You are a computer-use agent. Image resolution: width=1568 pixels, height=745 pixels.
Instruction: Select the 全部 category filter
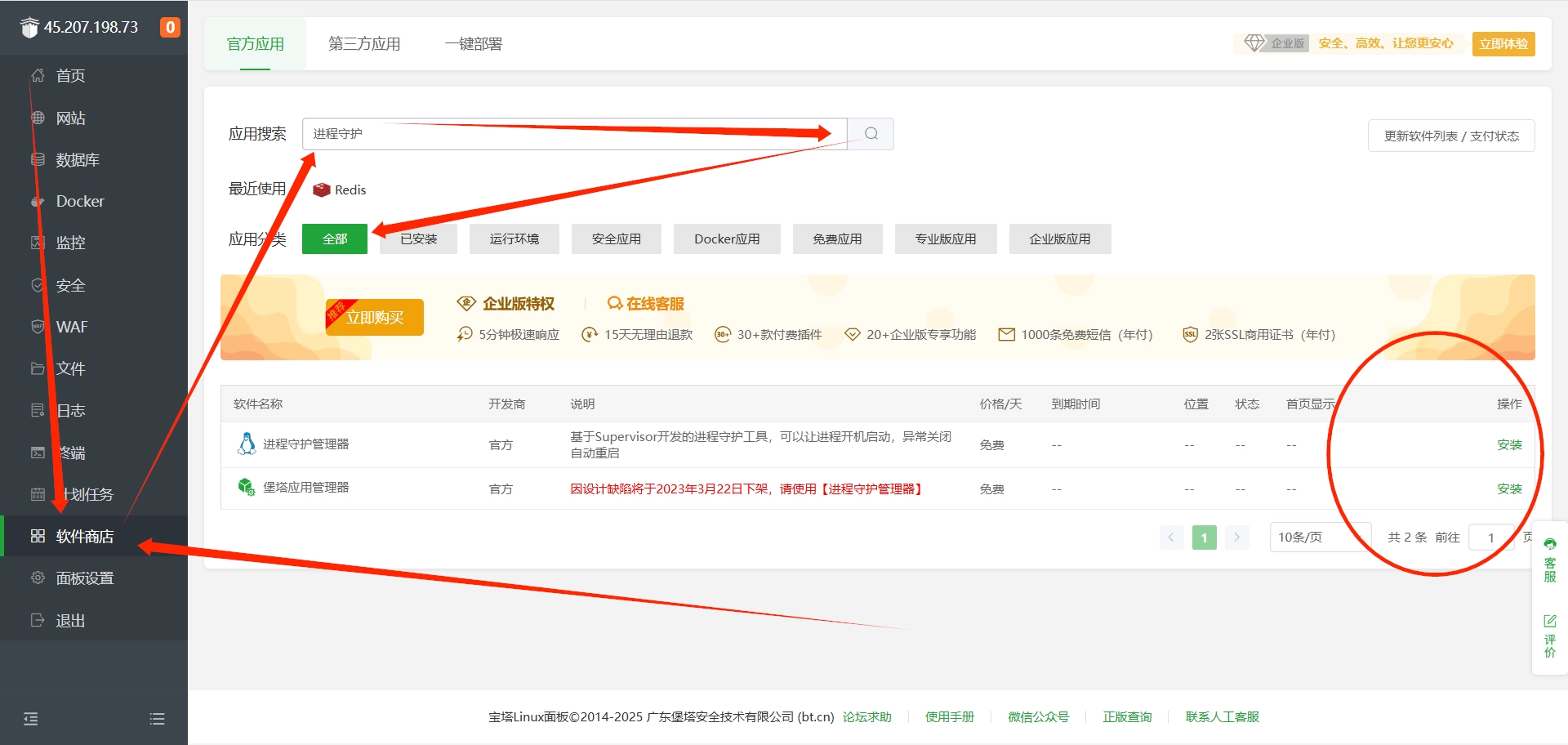335,239
